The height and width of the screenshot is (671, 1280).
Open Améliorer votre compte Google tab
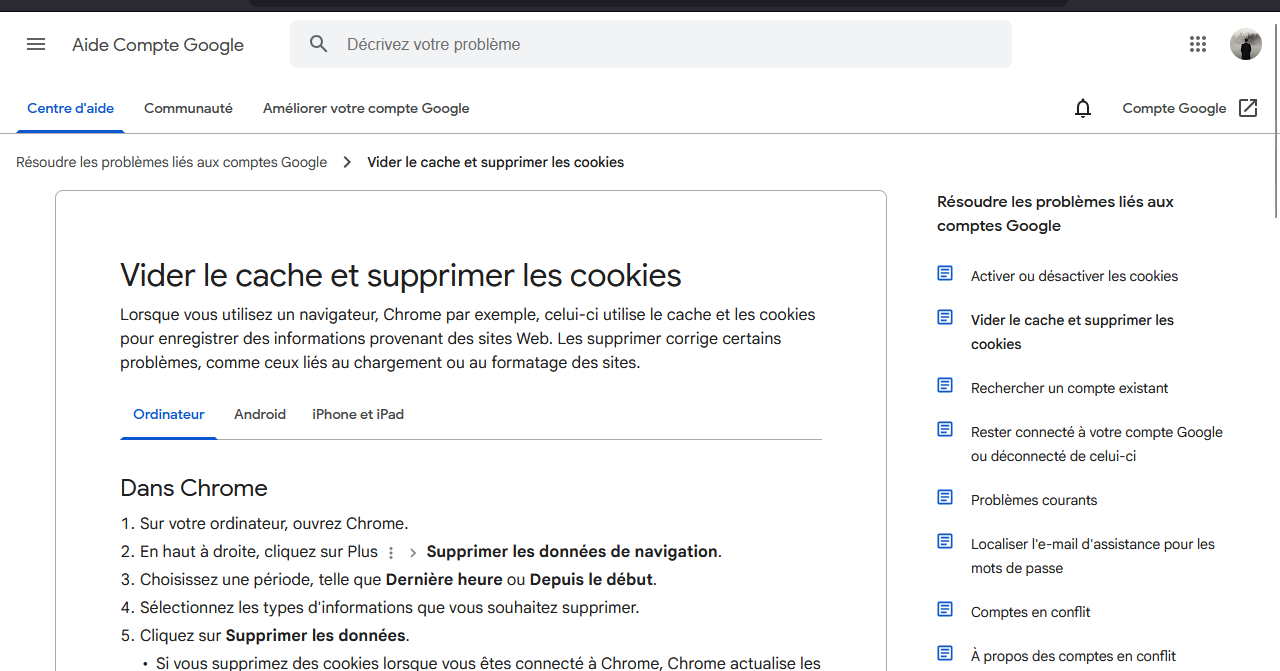coord(366,108)
